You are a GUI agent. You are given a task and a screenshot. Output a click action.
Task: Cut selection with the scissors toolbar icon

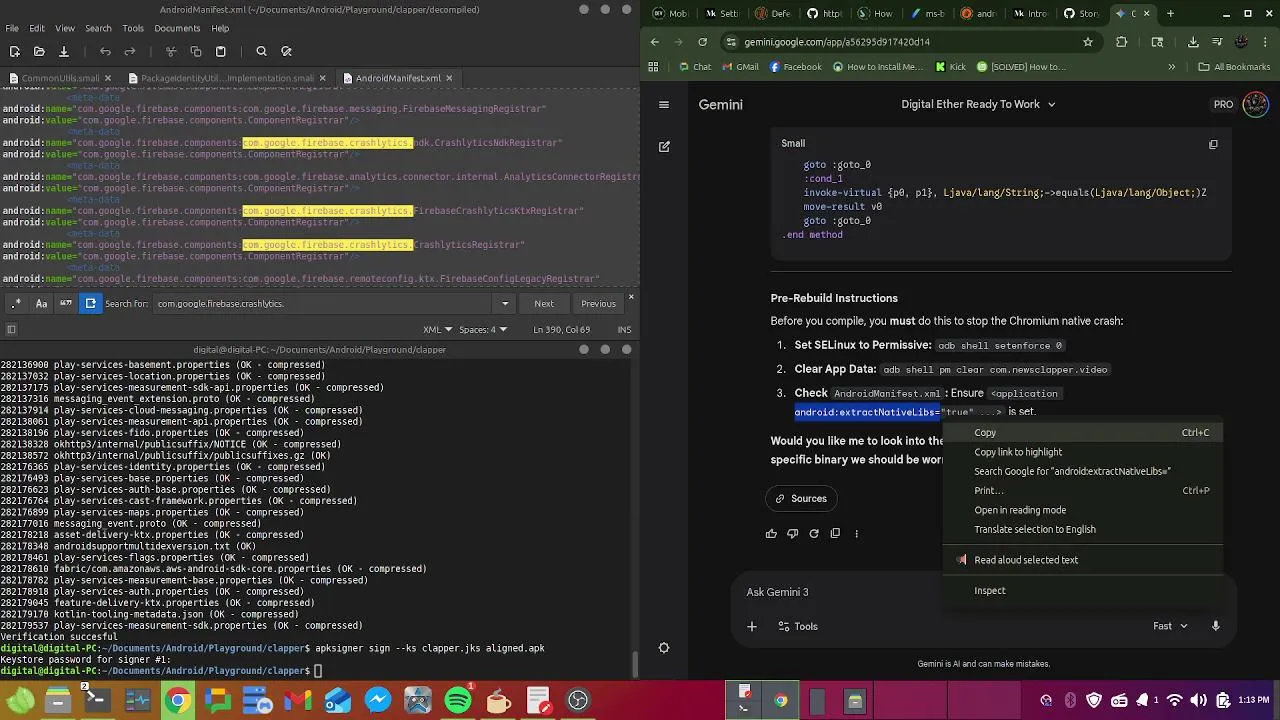[171, 51]
